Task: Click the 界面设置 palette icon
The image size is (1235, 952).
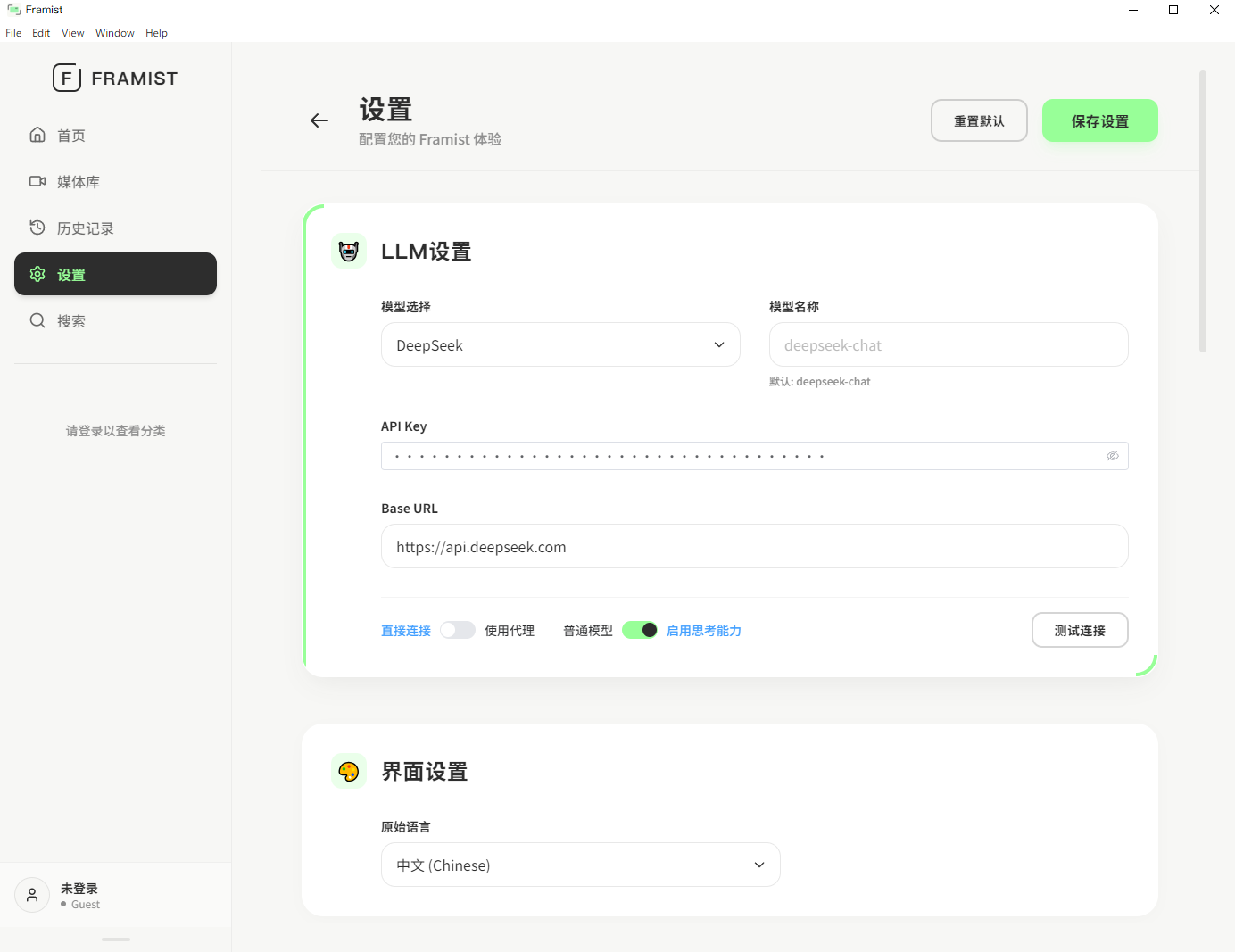Action: click(349, 771)
